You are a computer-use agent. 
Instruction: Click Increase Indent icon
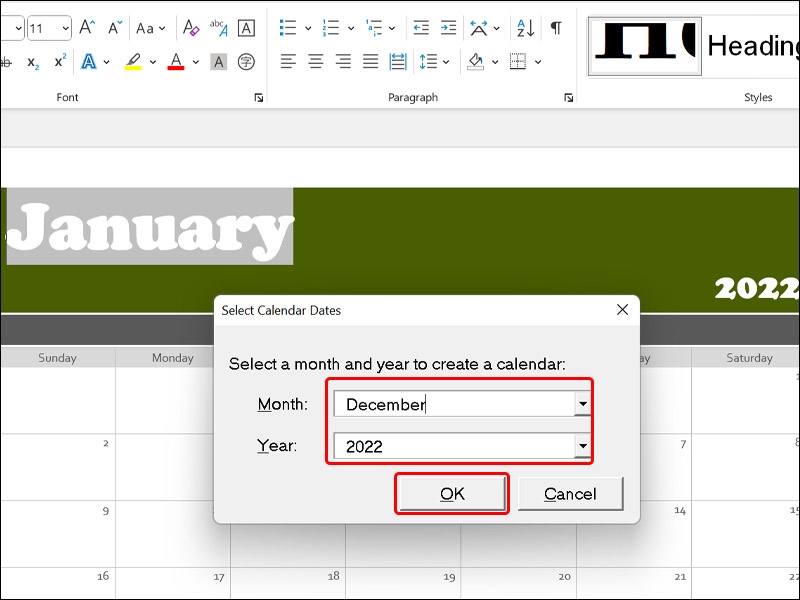[448, 28]
